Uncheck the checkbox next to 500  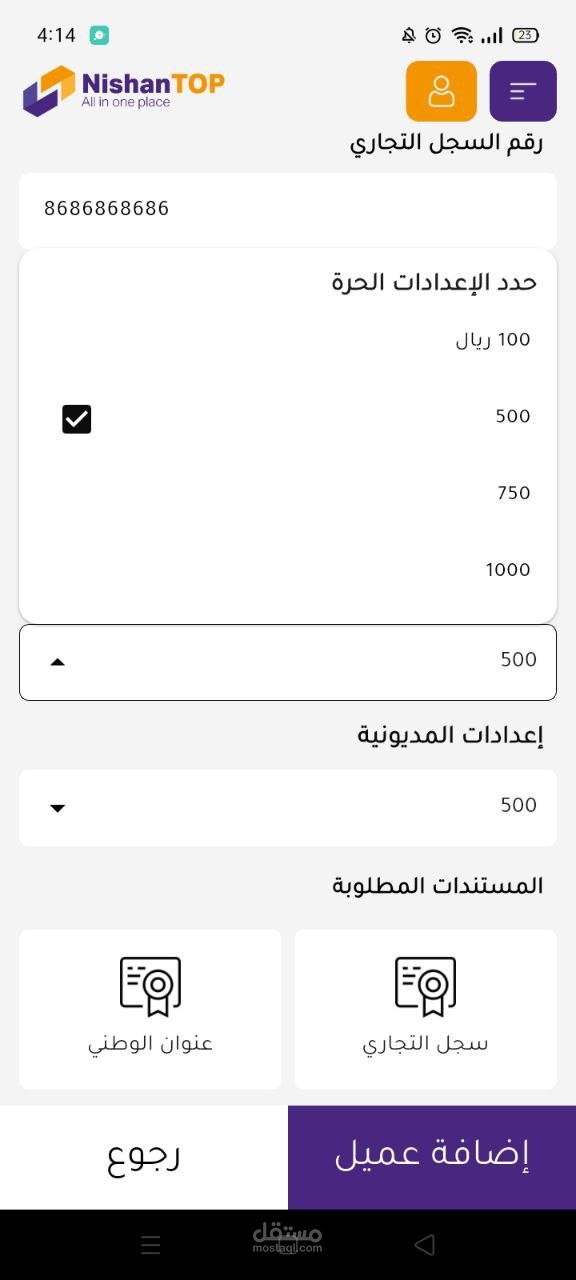point(77,419)
